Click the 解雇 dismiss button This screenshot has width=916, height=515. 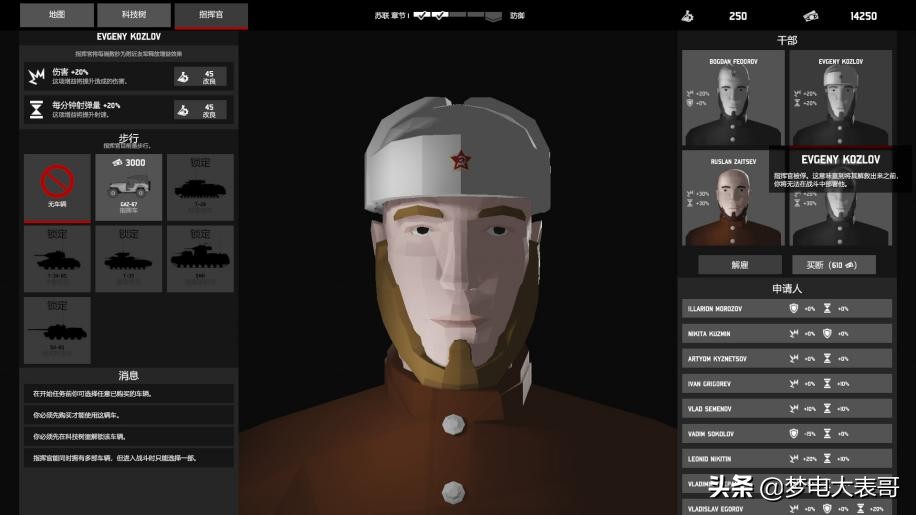740,265
